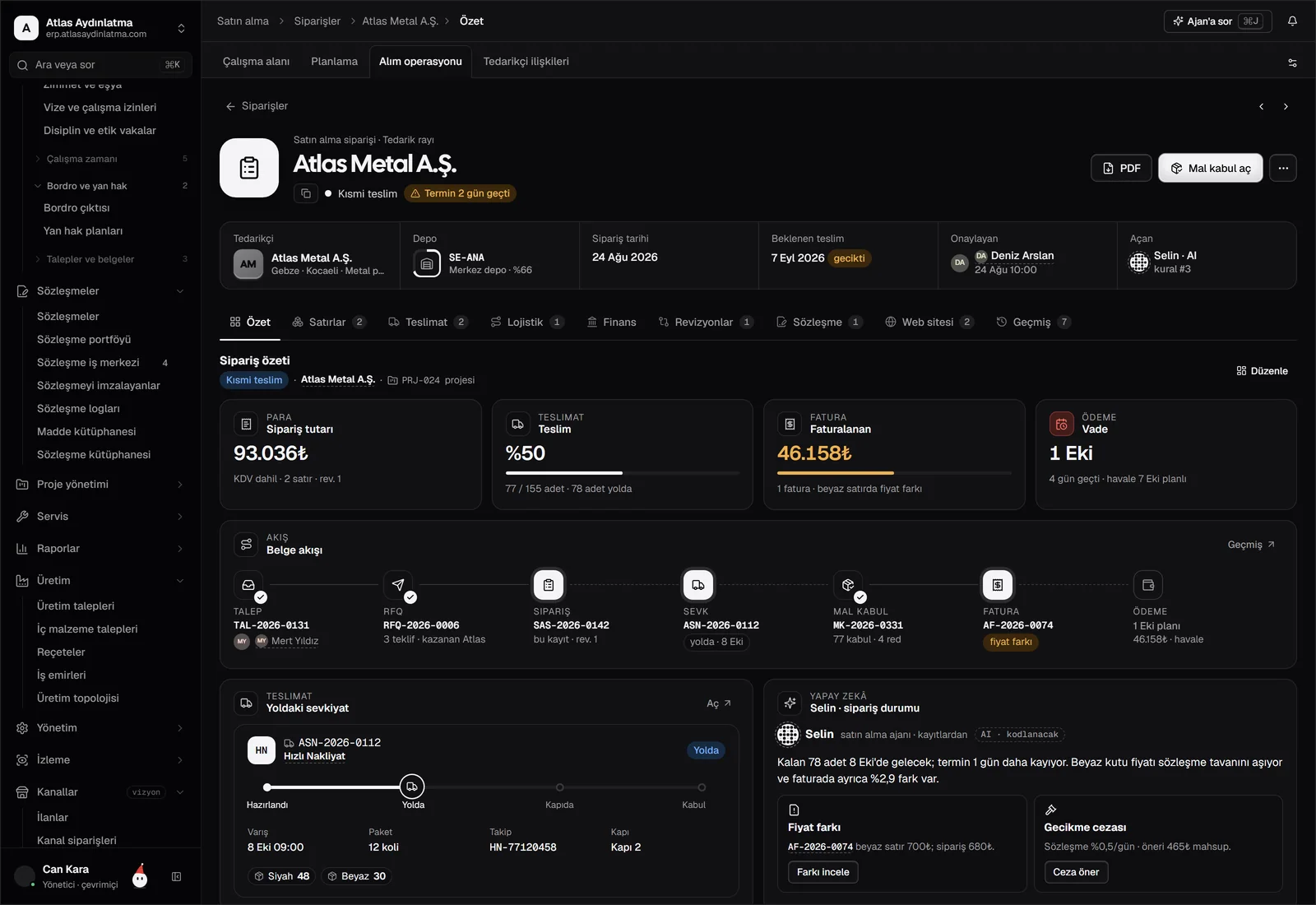Click the Ara veya sor search field
The image size is (1316, 905).
coord(100,65)
